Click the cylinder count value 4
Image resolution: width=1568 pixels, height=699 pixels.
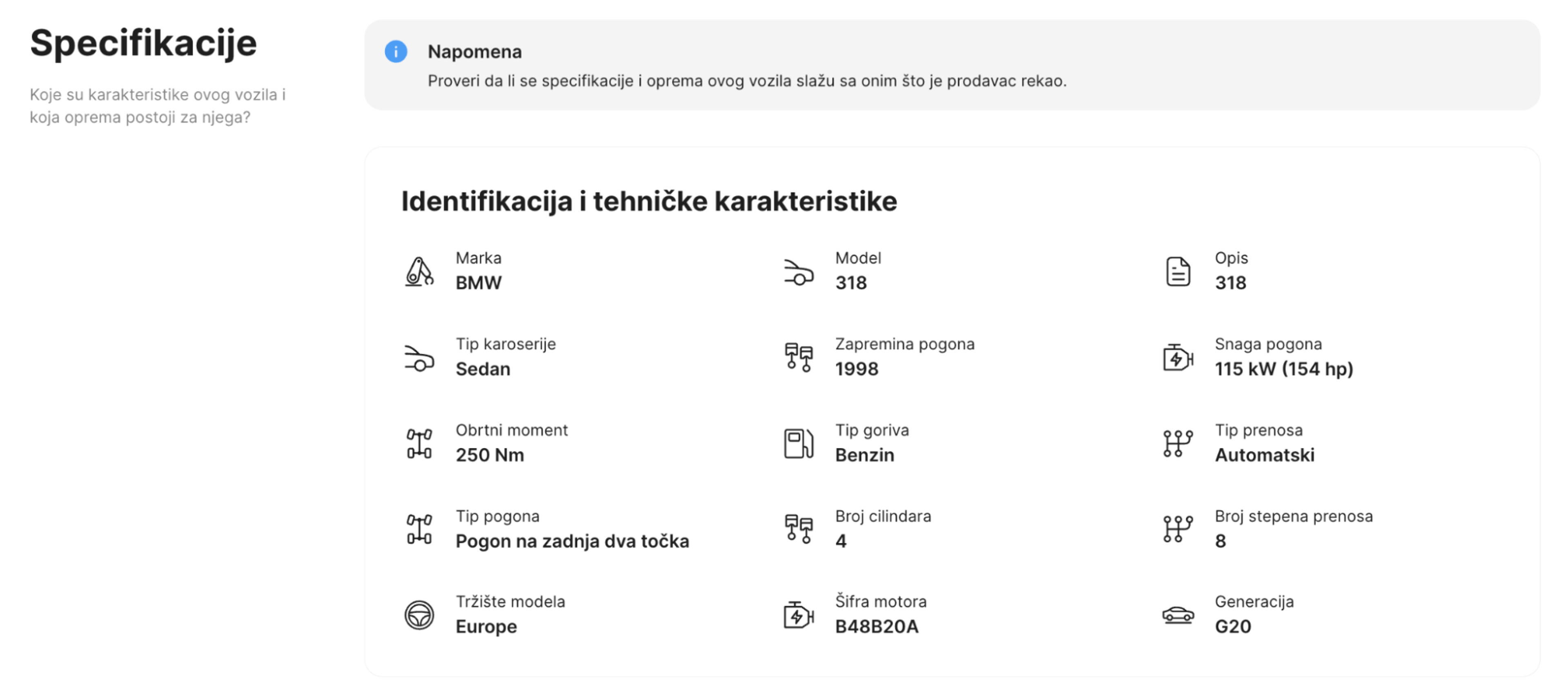841,541
